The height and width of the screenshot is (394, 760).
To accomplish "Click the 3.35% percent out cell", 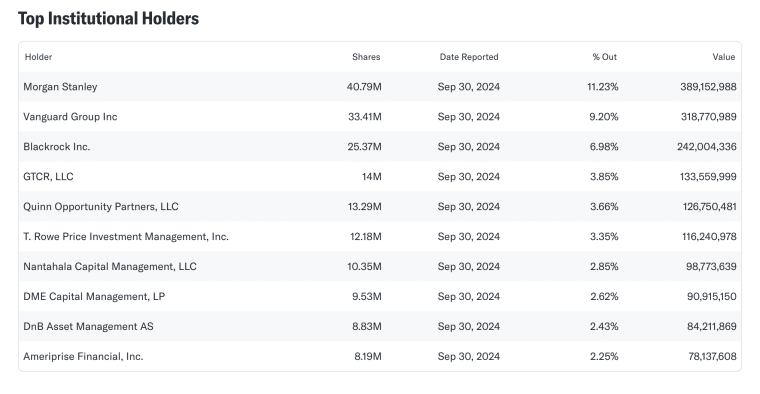I will [604, 237].
